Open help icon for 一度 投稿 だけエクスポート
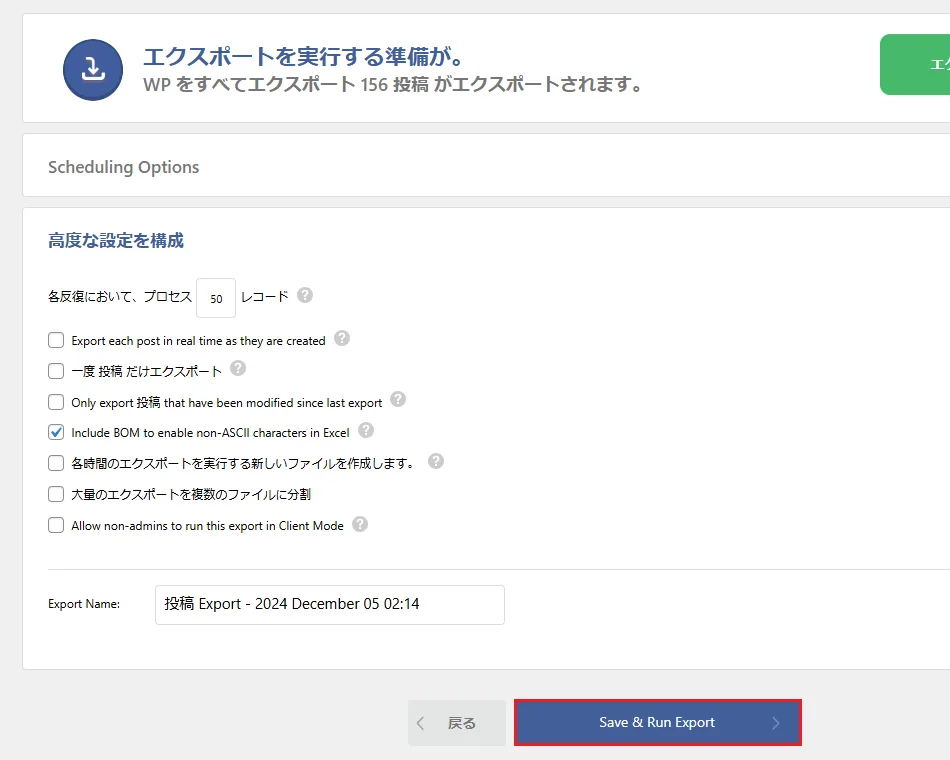Screen dimensions: 950x760 pyautogui.click(x=238, y=370)
